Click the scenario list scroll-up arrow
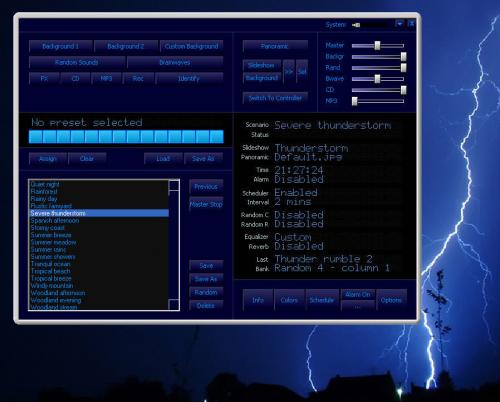This screenshot has width=500, height=402. (174, 185)
